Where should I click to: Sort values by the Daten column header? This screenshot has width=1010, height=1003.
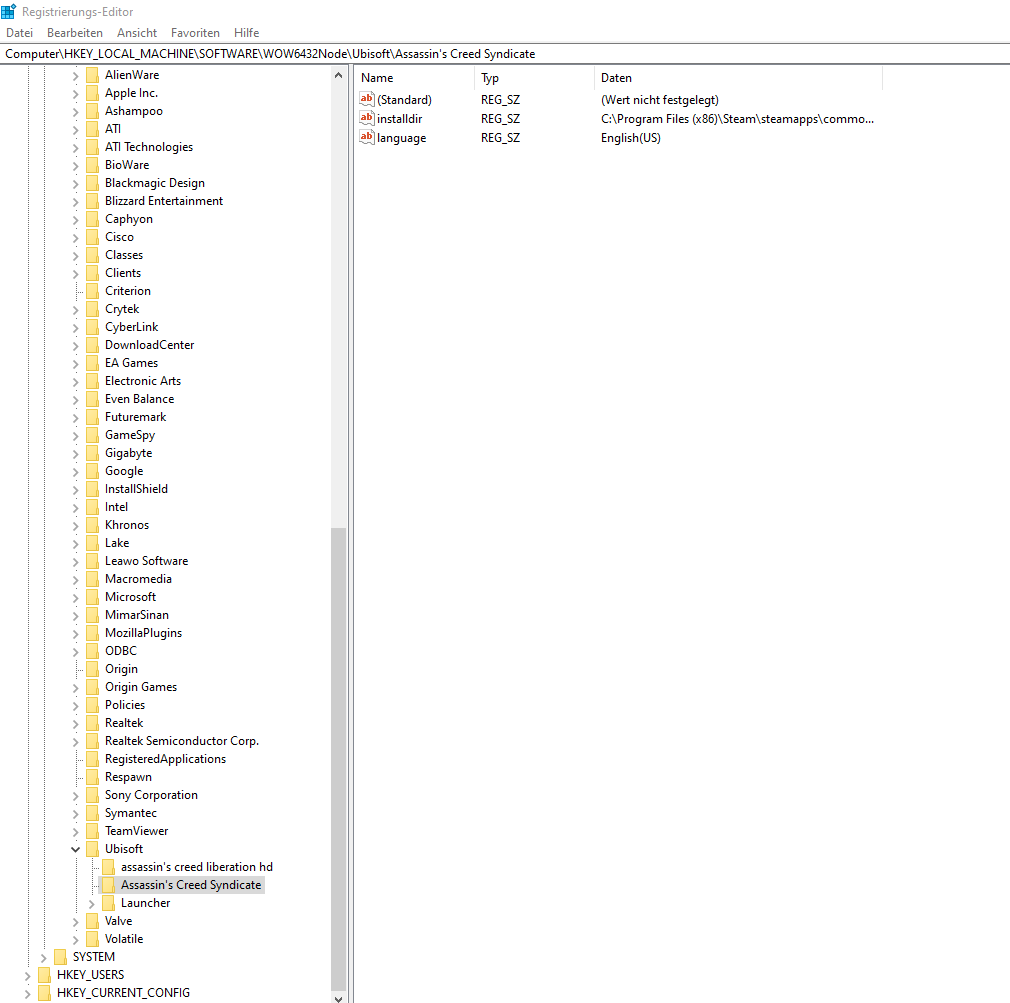pos(738,78)
